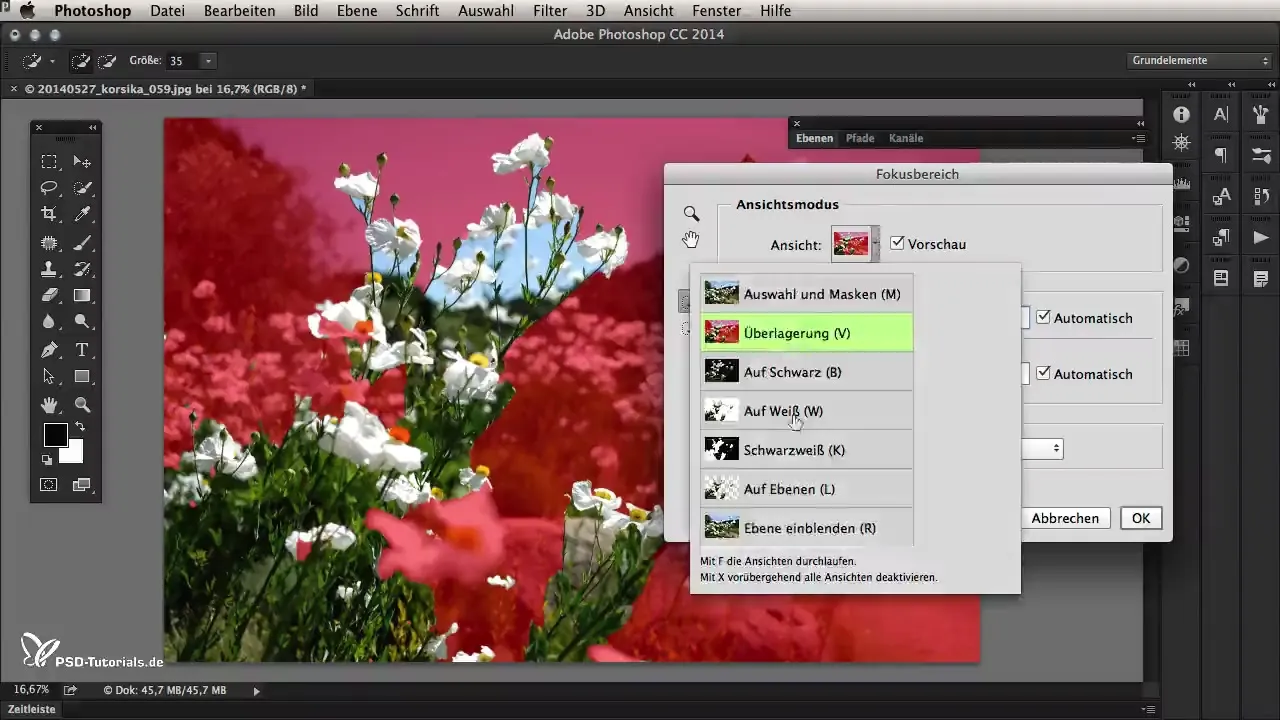Select the Lasso tool

click(x=48, y=188)
